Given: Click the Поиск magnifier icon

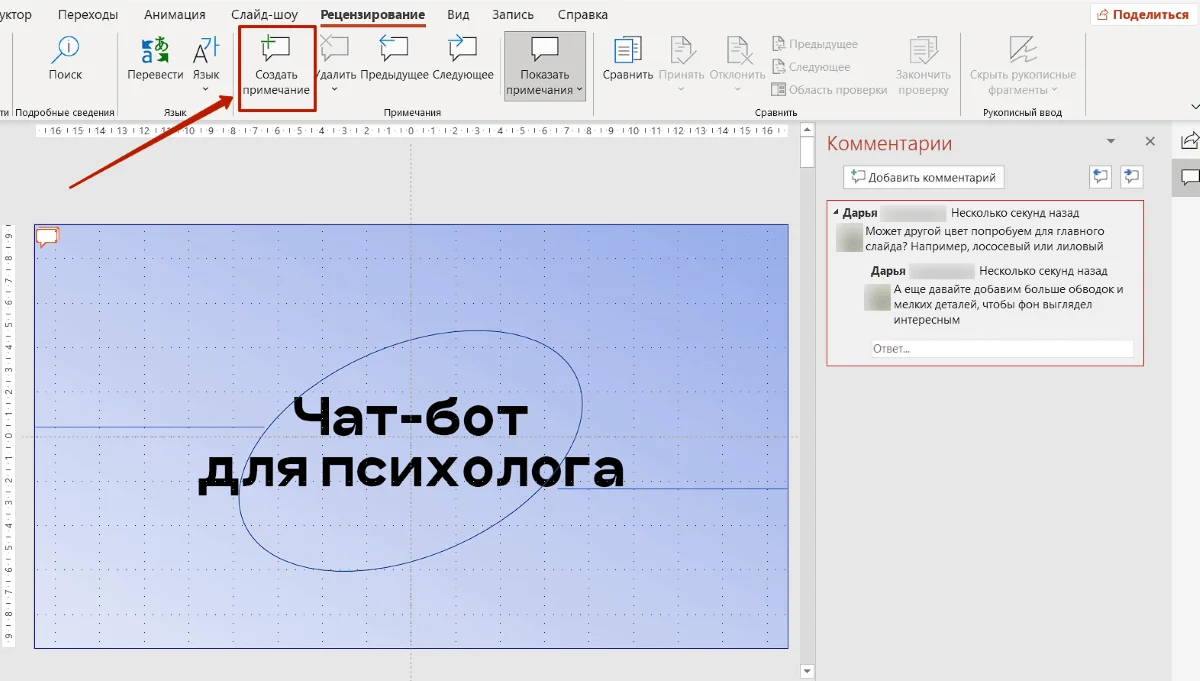Looking at the screenshot, I should coord(66,50).
